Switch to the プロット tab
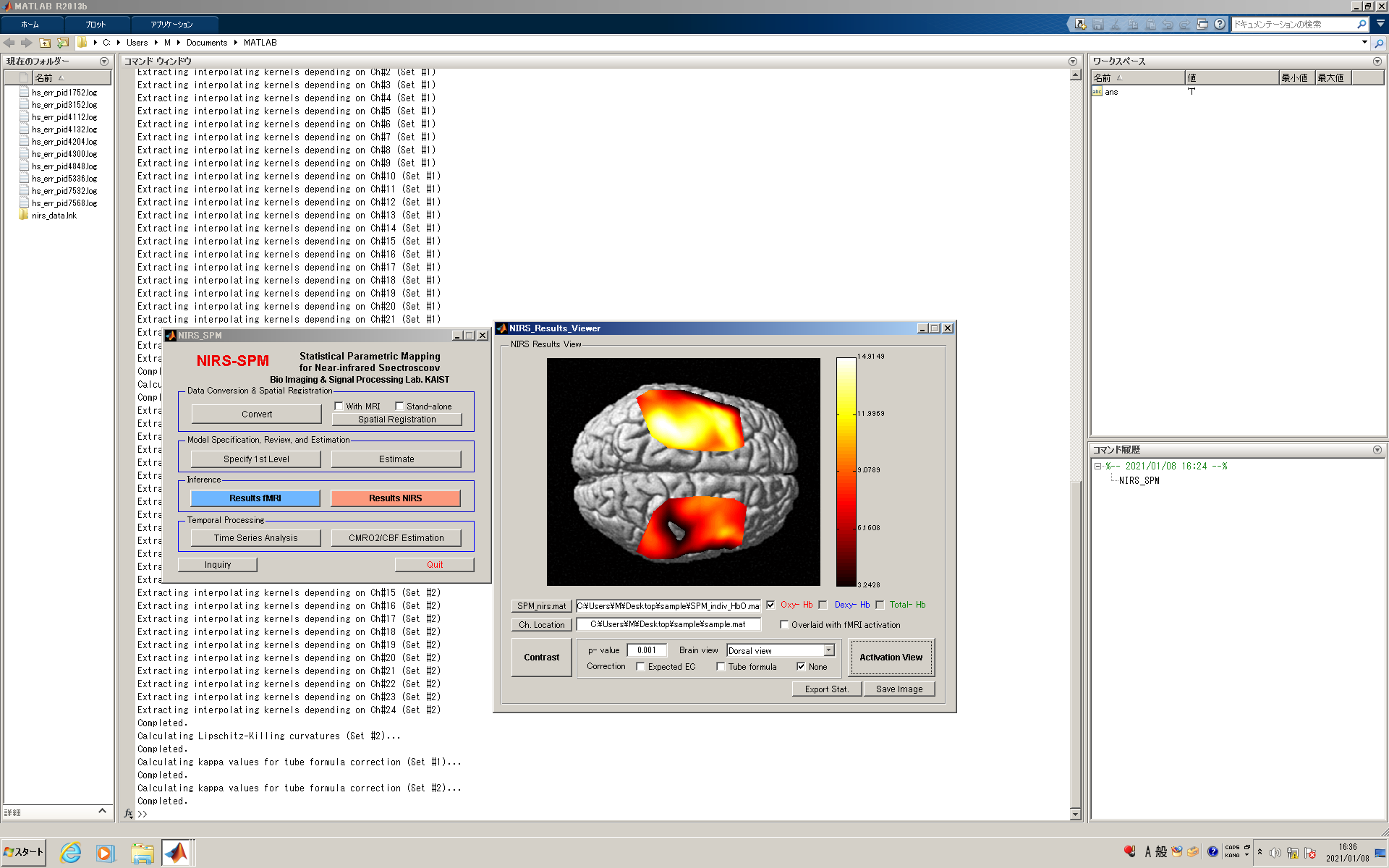The width and height of the screenshot is (1389, 868). click(95, 24)
